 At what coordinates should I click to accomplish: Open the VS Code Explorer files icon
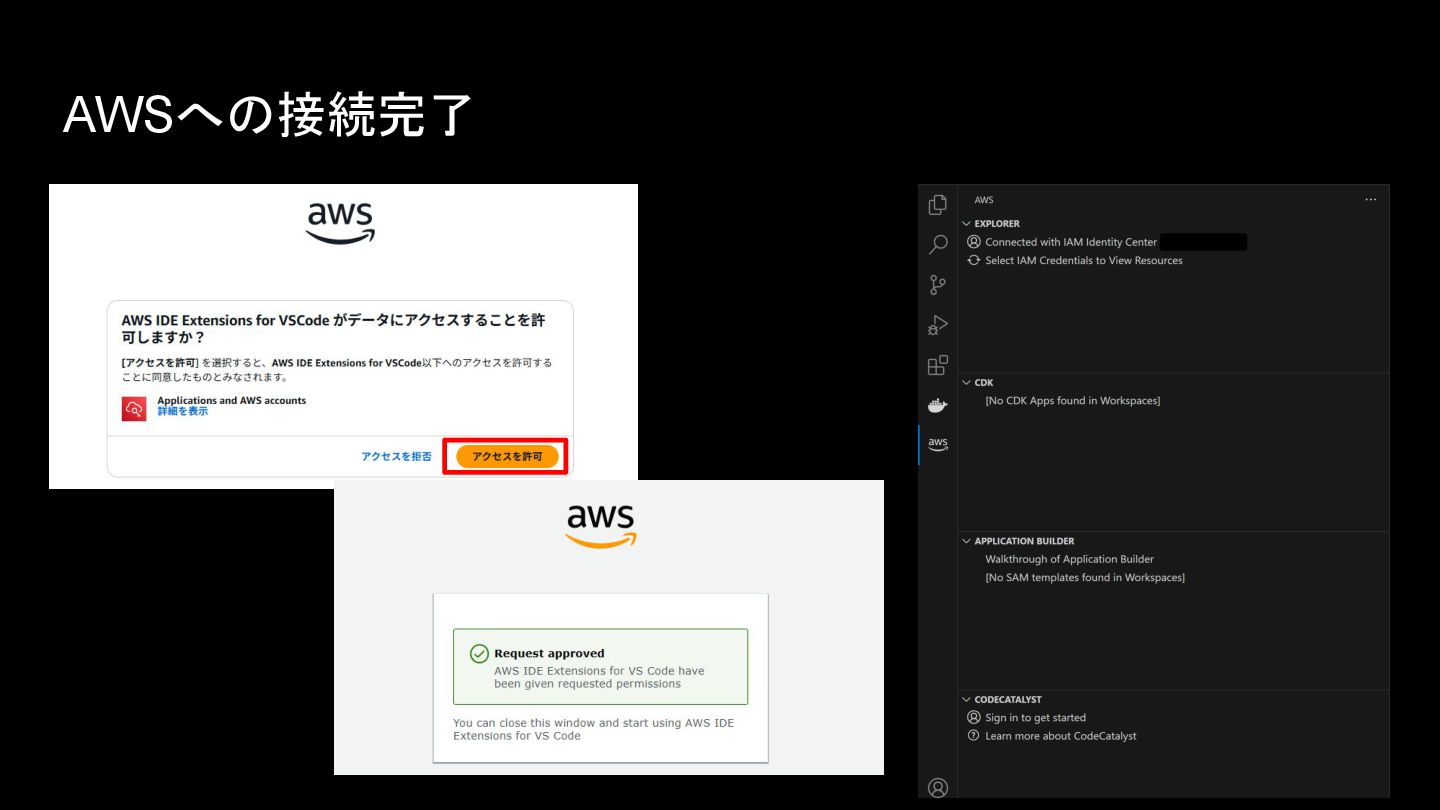937,204
